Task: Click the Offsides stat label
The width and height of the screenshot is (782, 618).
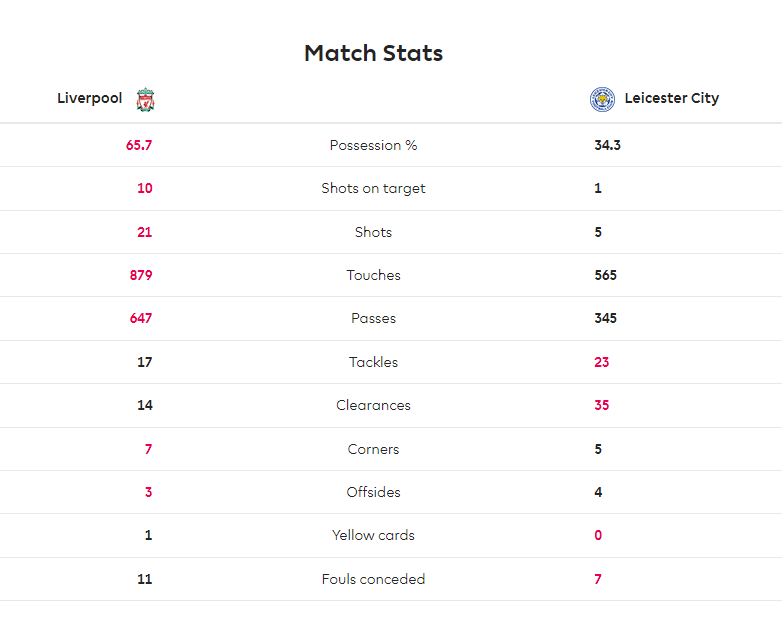Action: (x=374, y=492)
